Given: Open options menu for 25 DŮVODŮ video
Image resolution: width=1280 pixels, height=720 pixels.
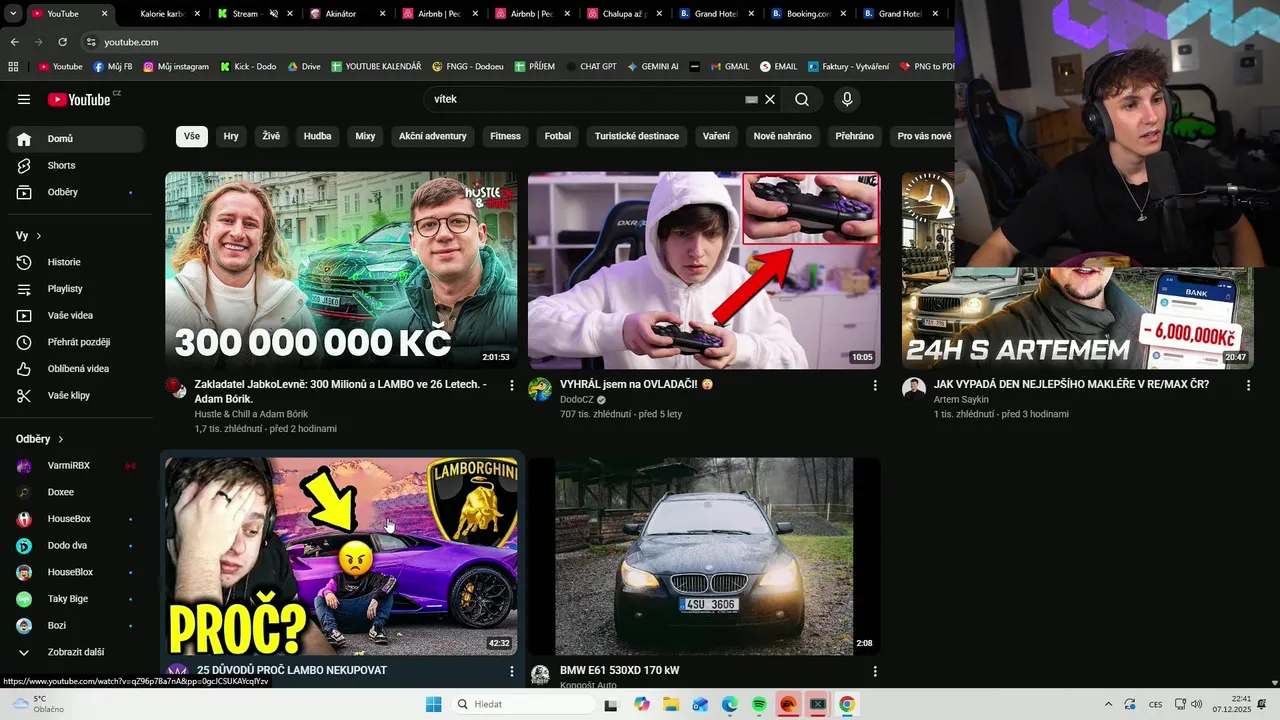Looking at the screenshot, I should (512, 671).
